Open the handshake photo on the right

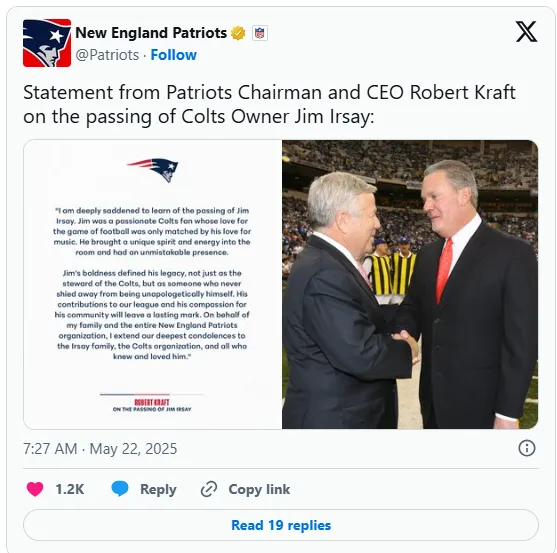[x=410, y=284]
